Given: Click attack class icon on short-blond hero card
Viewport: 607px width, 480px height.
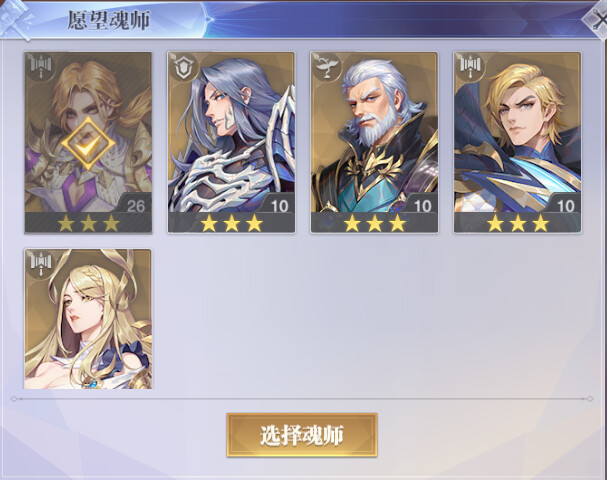Looking at the screenshot, I should tap(470, 67).
